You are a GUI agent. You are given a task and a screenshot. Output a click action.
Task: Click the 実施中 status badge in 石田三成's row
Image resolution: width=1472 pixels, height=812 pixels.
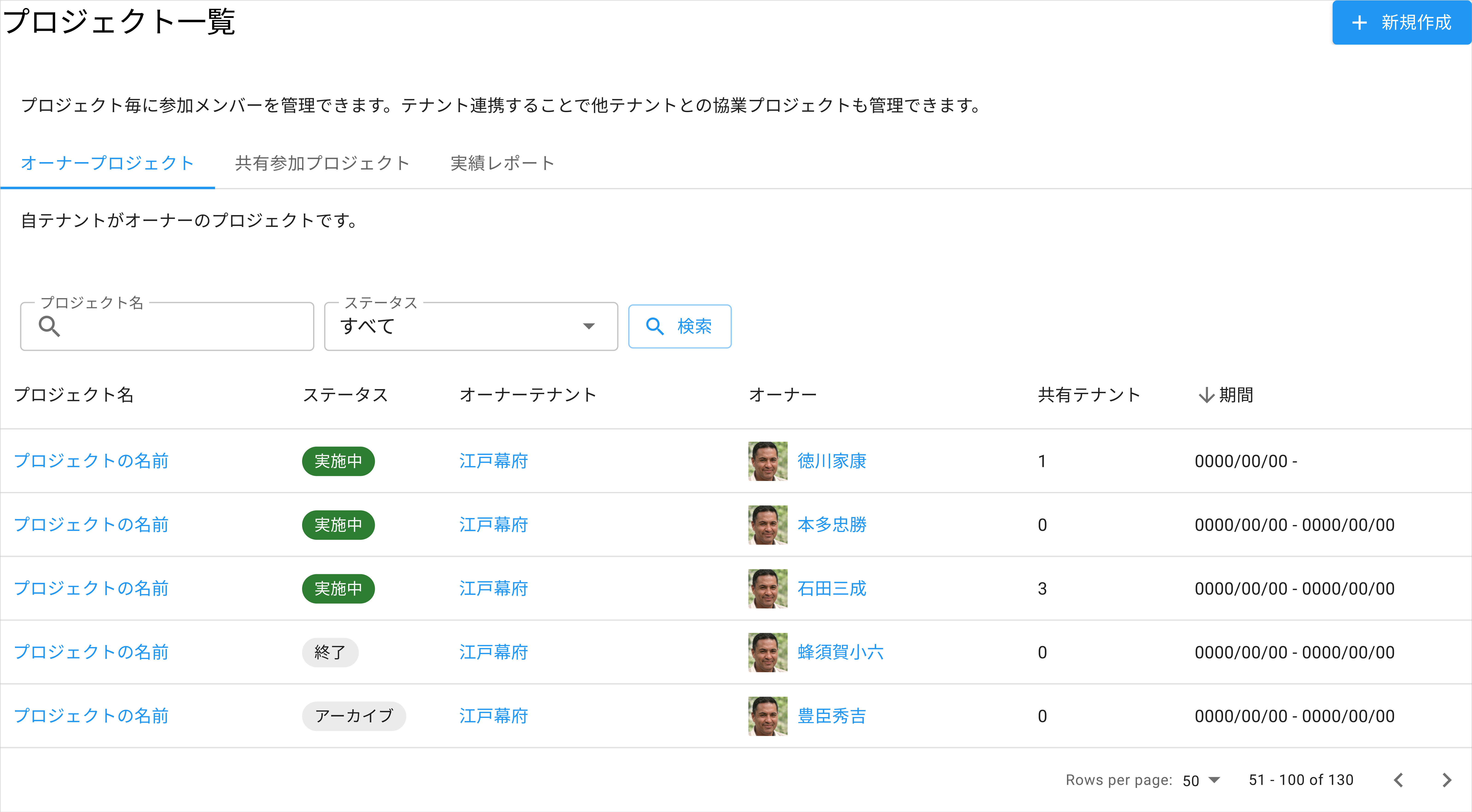tap(338, 589)
